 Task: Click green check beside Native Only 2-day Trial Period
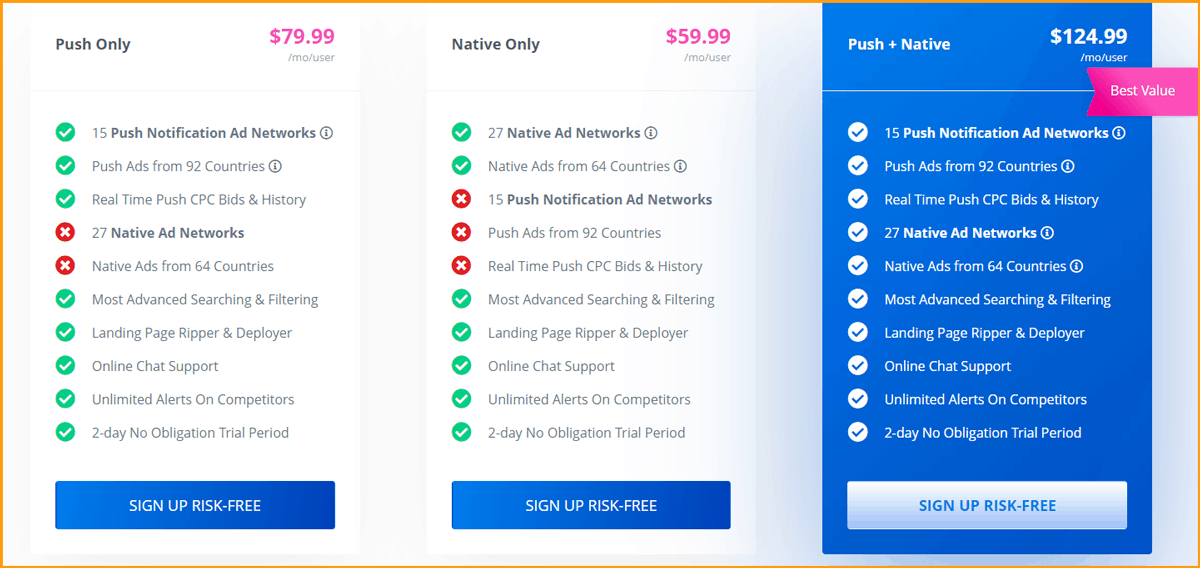(461, 433)
